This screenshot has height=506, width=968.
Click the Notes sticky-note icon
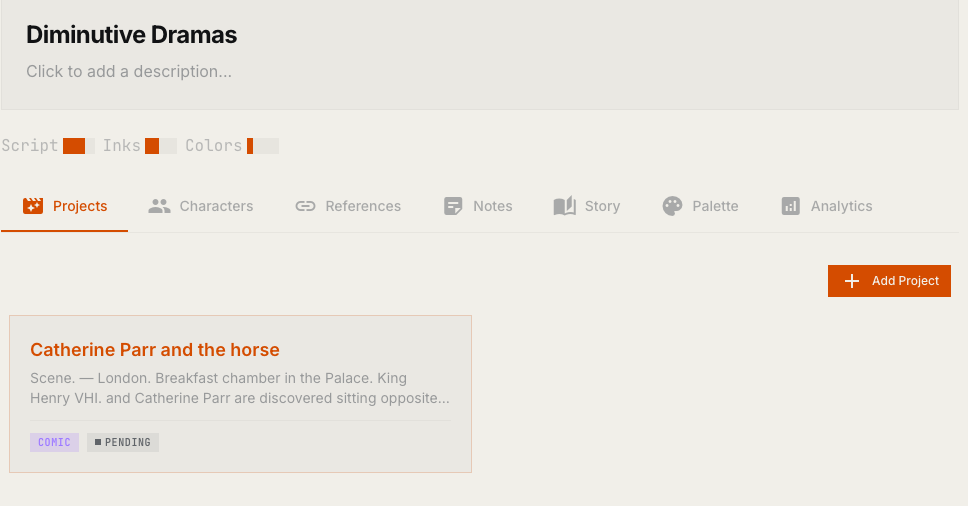(453, 206)
